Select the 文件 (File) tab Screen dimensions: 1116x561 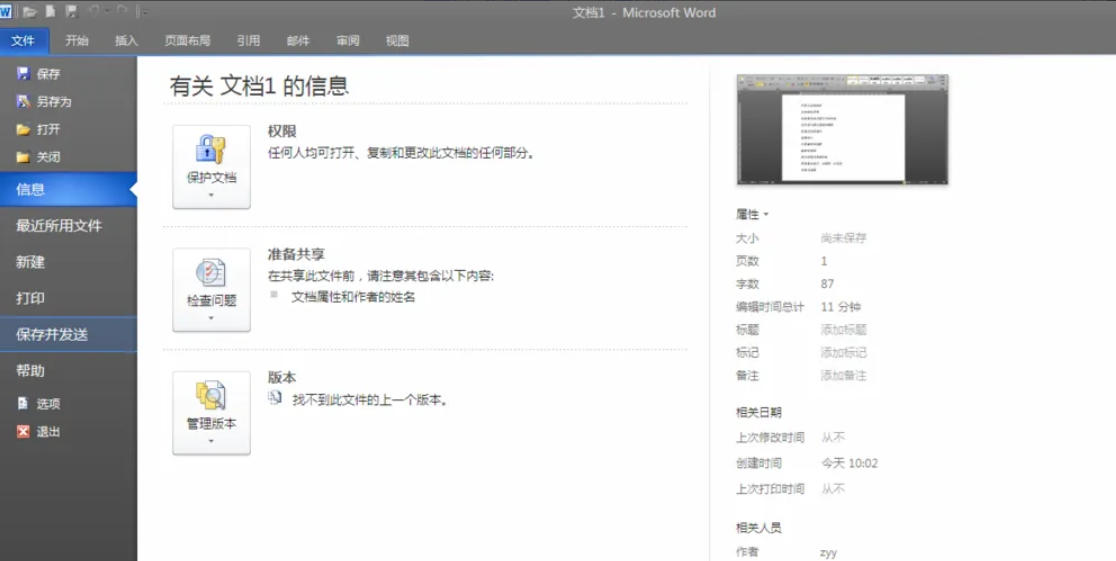click(x=23, y=41)
